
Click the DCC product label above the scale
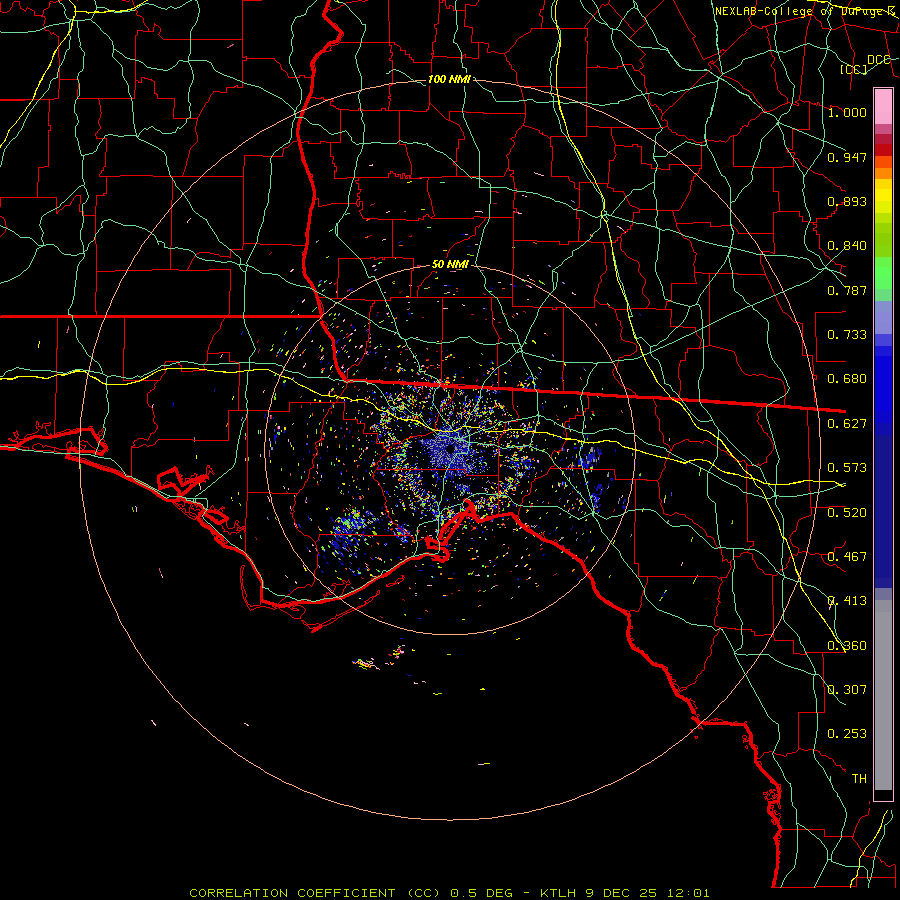(878, 60)
